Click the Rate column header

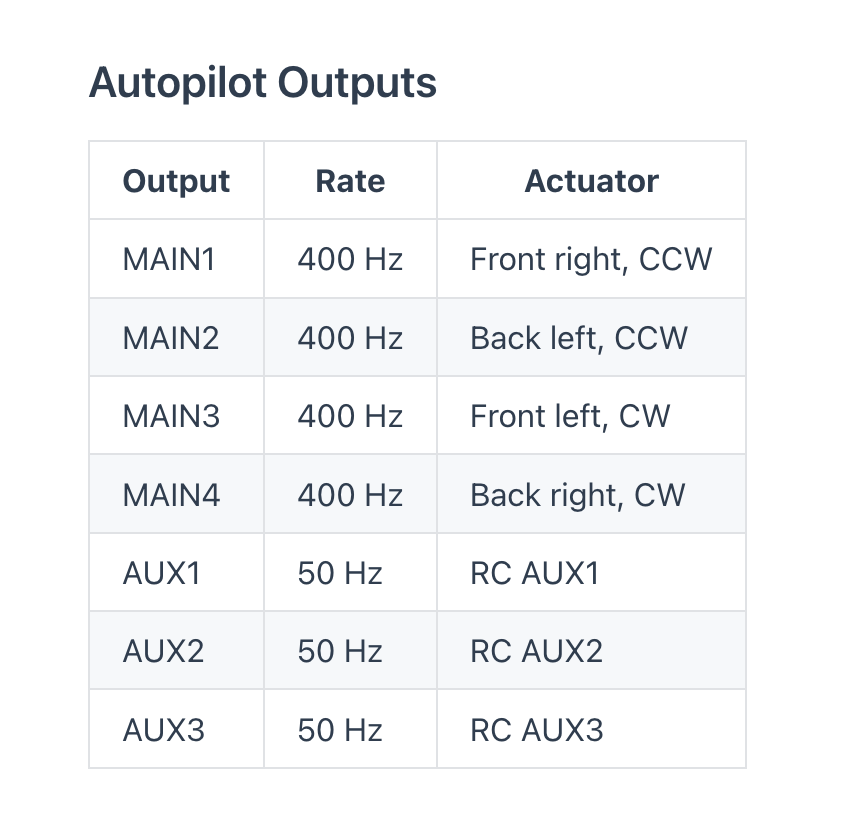tap(350, 181)
